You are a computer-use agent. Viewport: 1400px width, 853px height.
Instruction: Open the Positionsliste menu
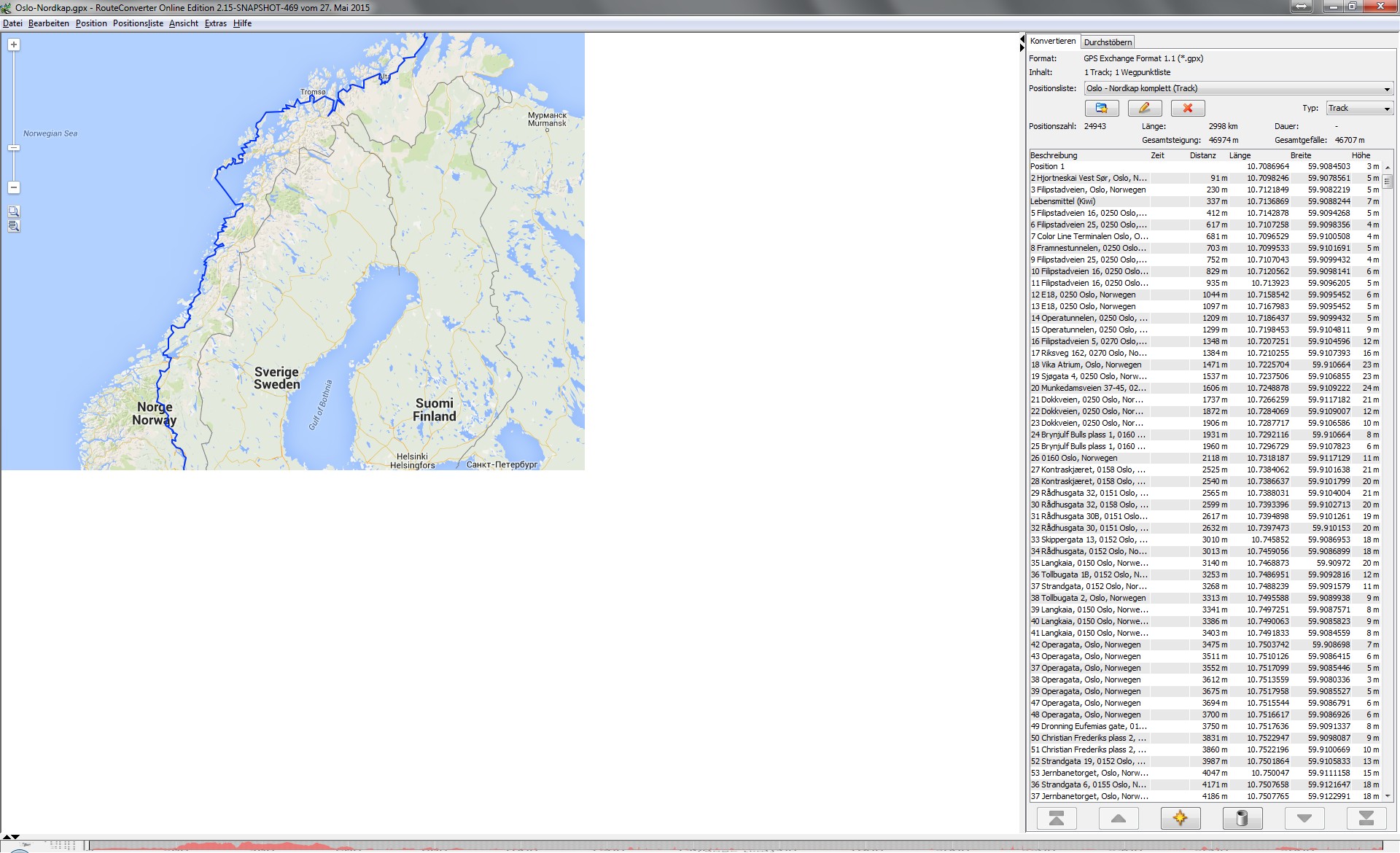coord(138,23)
